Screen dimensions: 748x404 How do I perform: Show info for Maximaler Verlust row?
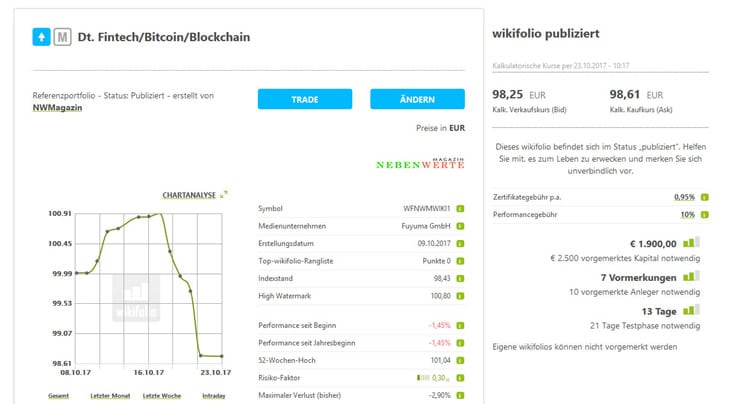coord(460,395)
